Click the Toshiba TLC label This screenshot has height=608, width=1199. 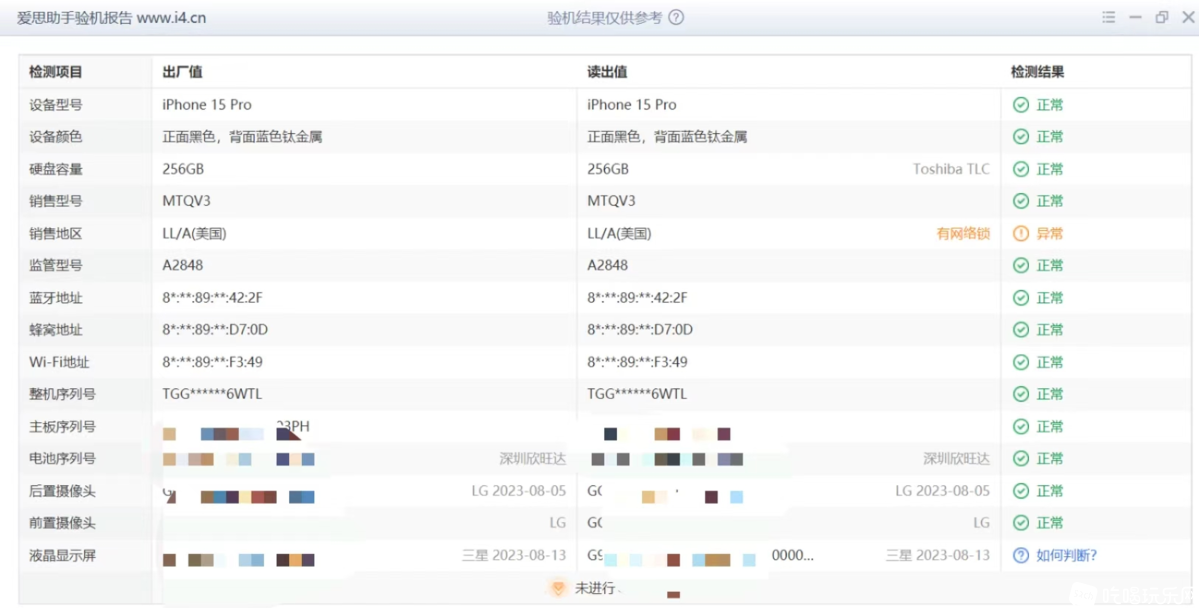point(951,169)
